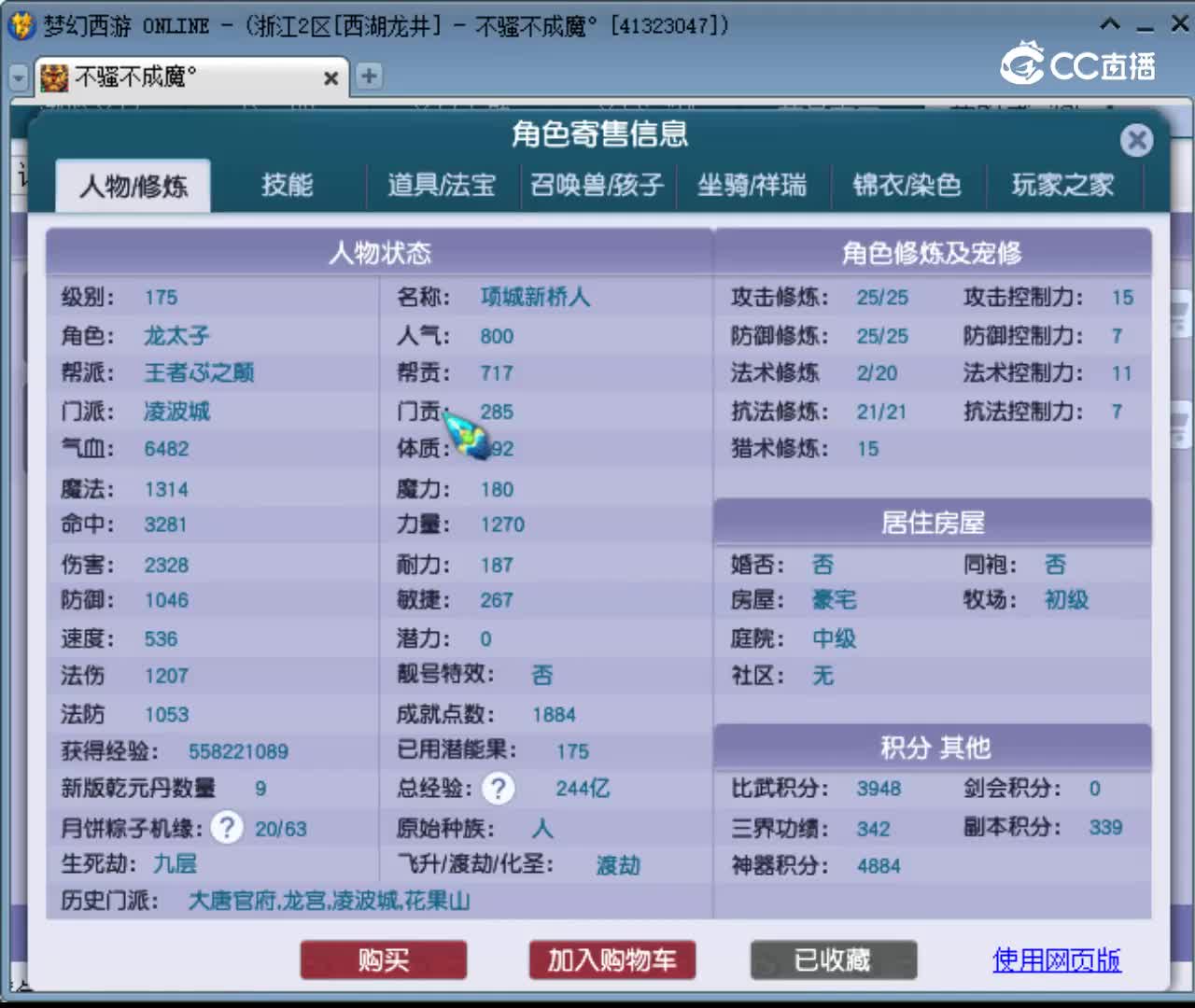Click 抗法修炼 value 21/21
The width and height of the screenshot is (1195, 1008).
[x=881, y=412]
